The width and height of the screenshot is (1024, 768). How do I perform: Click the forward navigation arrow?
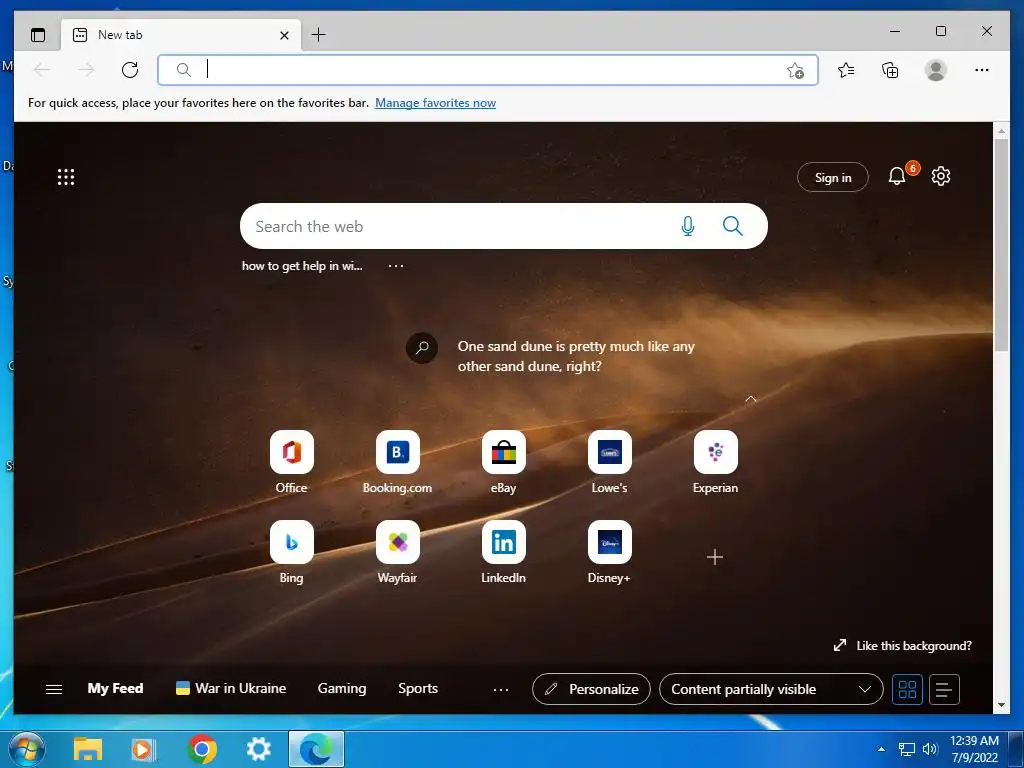tap(86, 70)
